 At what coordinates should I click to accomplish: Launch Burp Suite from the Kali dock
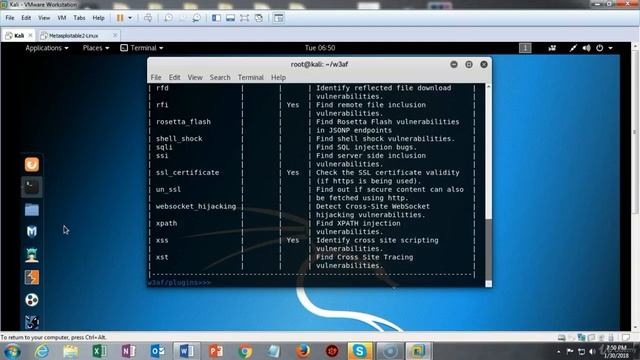[32, 277]
